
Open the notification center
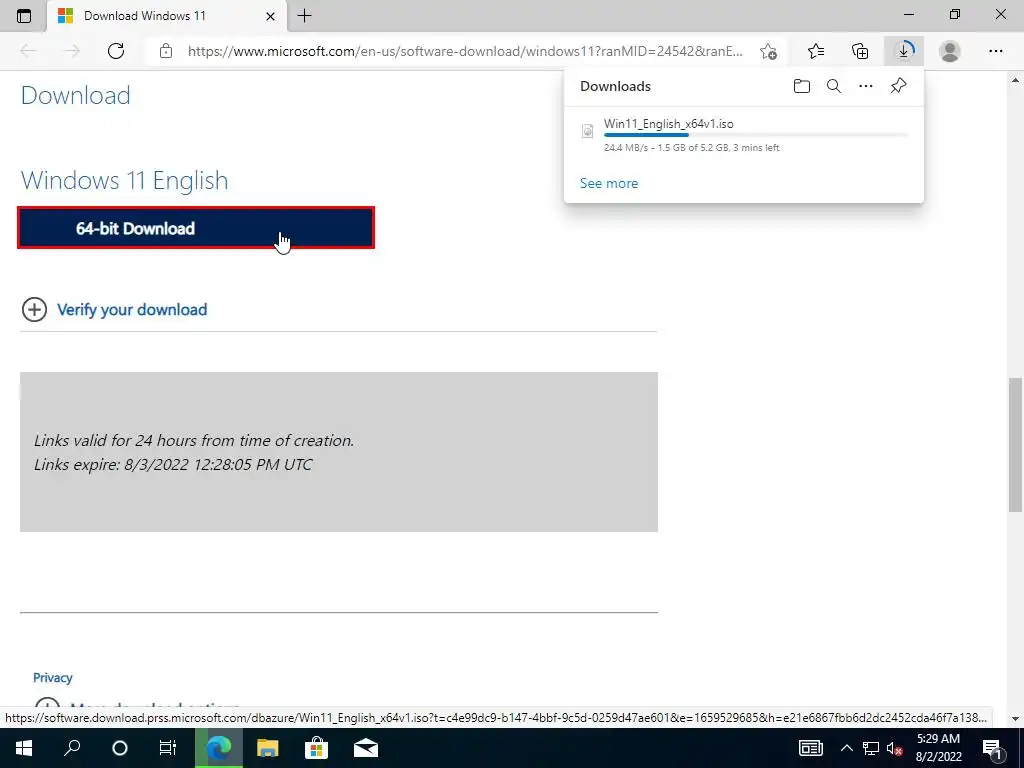pos(993,748)
